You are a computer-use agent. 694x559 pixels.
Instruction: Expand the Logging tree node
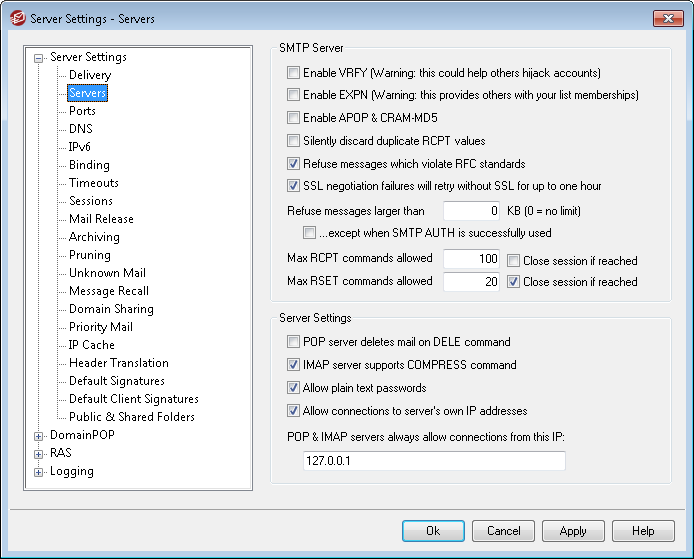coord(39,472)
